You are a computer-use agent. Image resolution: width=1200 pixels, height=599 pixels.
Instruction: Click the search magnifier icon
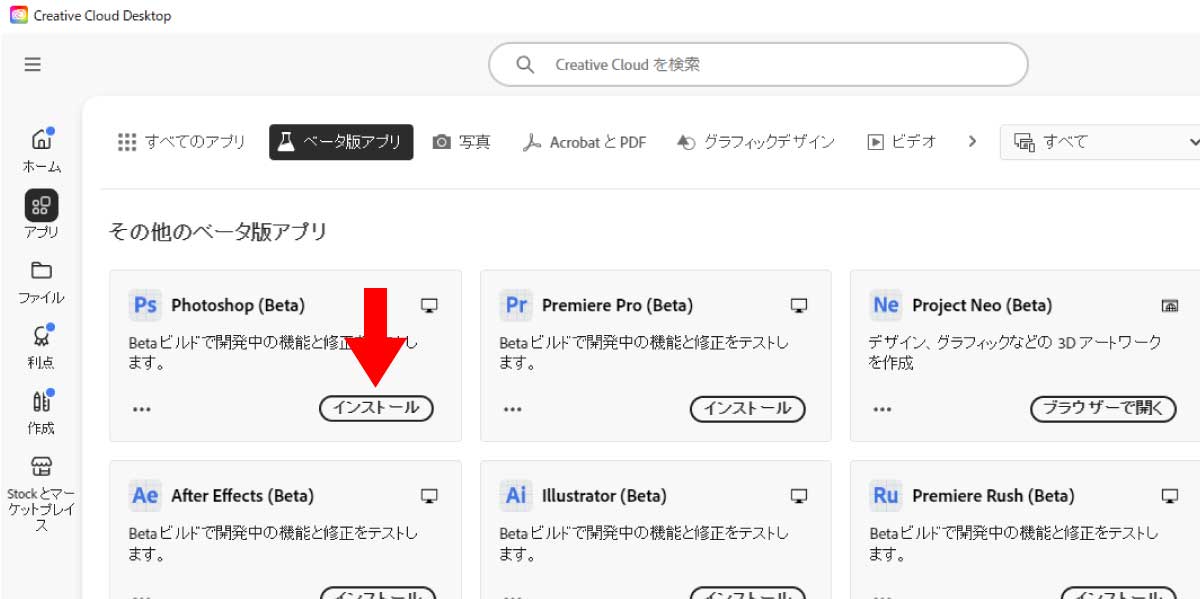point(525,65)
